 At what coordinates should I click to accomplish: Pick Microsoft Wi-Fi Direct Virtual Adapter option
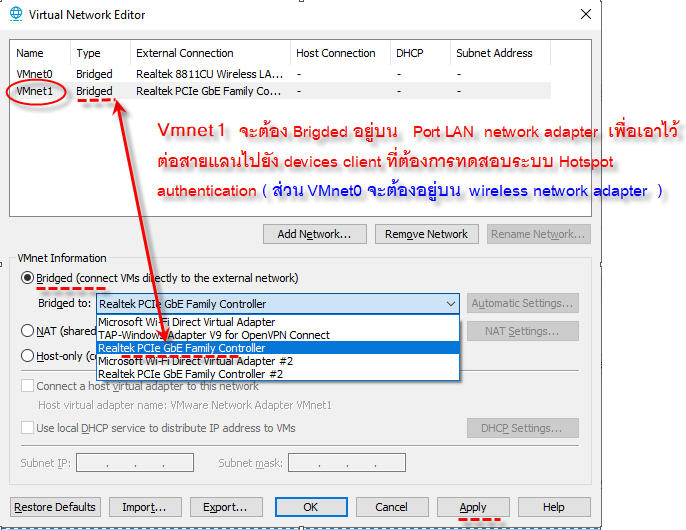[185, 322]
